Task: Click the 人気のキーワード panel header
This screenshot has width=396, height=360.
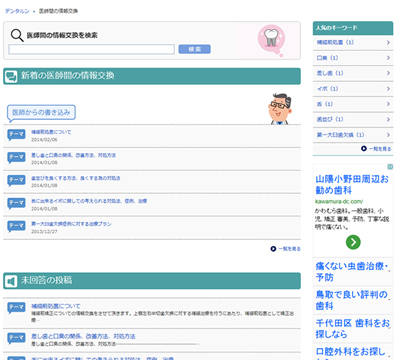Action: (x=353, y=28)
